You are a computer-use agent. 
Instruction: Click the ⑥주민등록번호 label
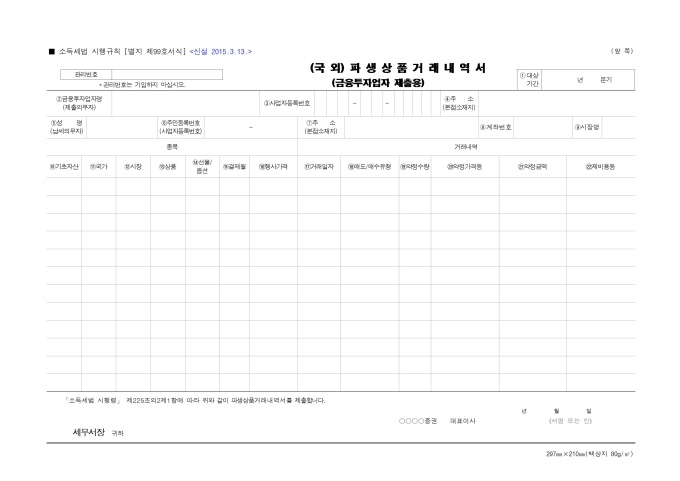(180, 127)
